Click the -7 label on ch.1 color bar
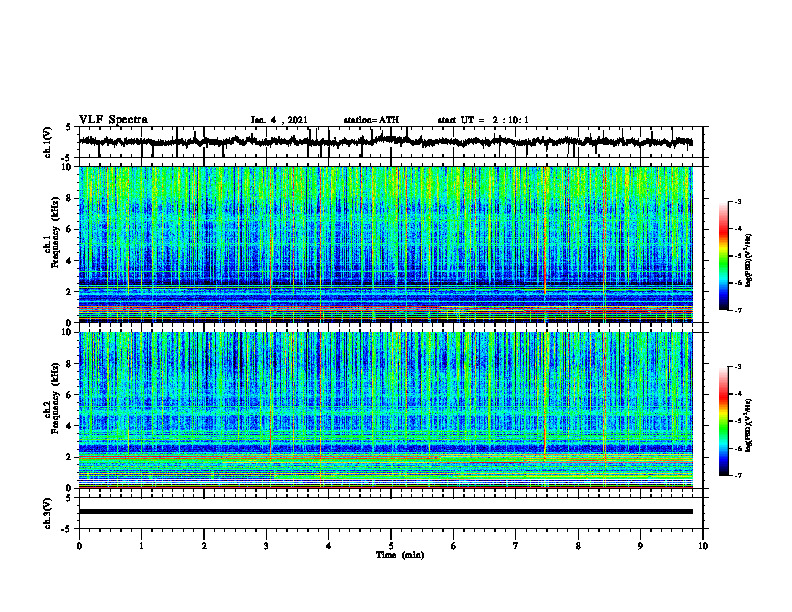Image resolution: width=792 pixels, height=612 pixels. pyautogui.click(x=737, y=310)
